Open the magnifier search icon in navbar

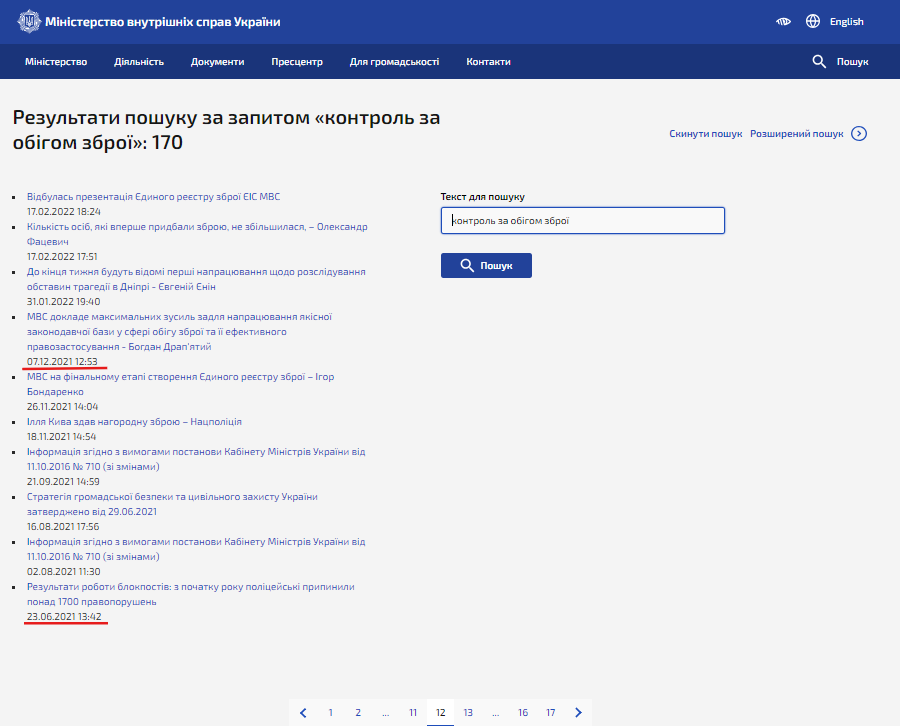point(819,61)
